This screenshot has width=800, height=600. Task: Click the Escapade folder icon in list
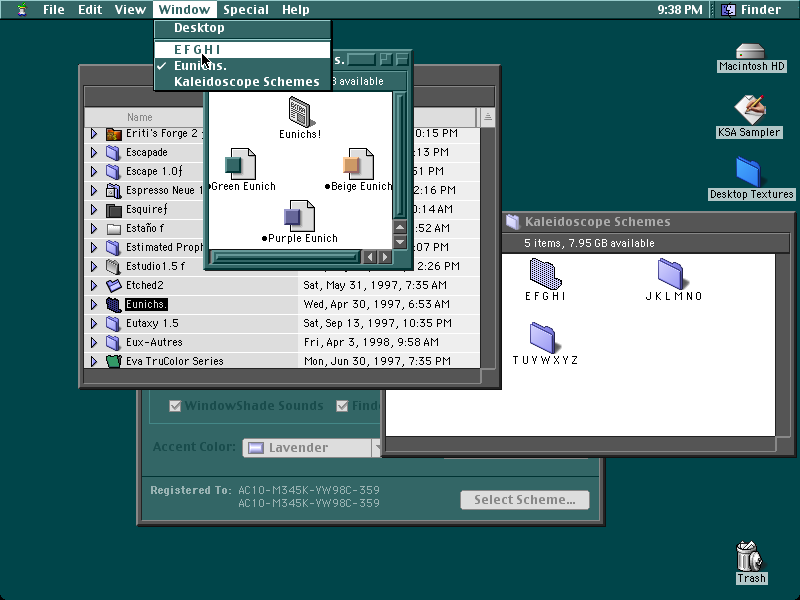113,153
